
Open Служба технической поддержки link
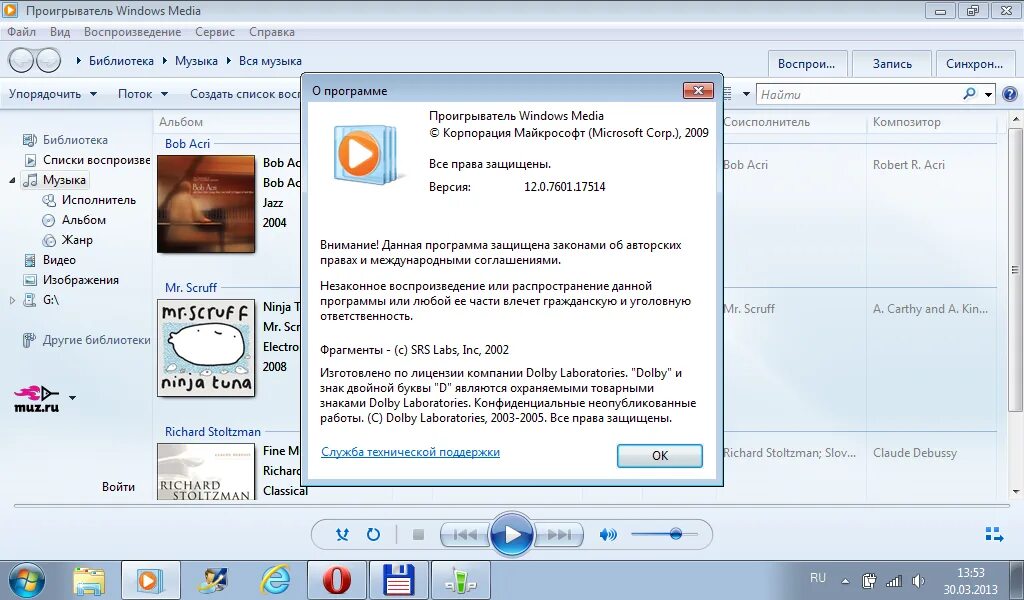410,452
